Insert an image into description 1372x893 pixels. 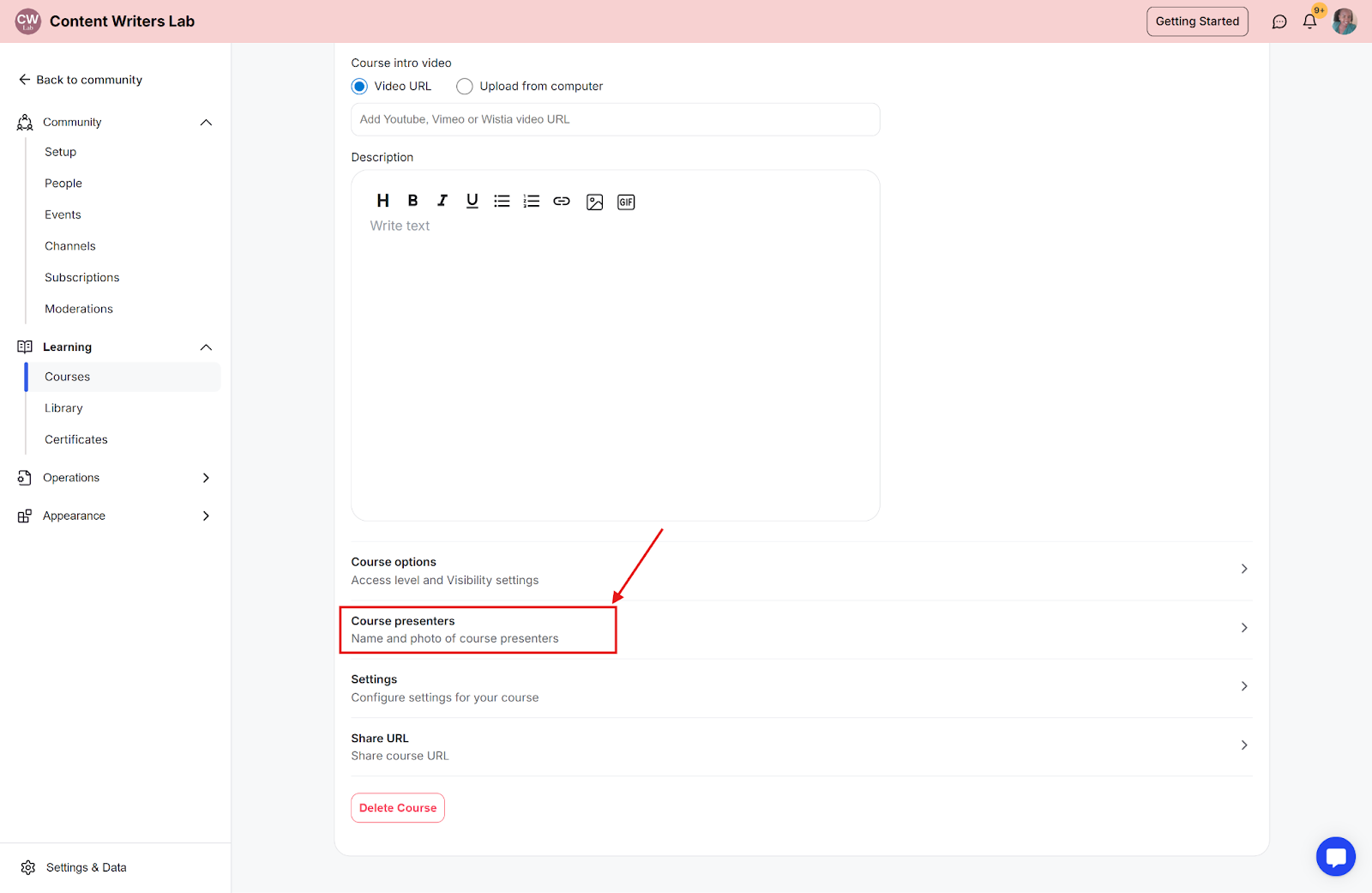pyautogui.click(x=594, y=202)
